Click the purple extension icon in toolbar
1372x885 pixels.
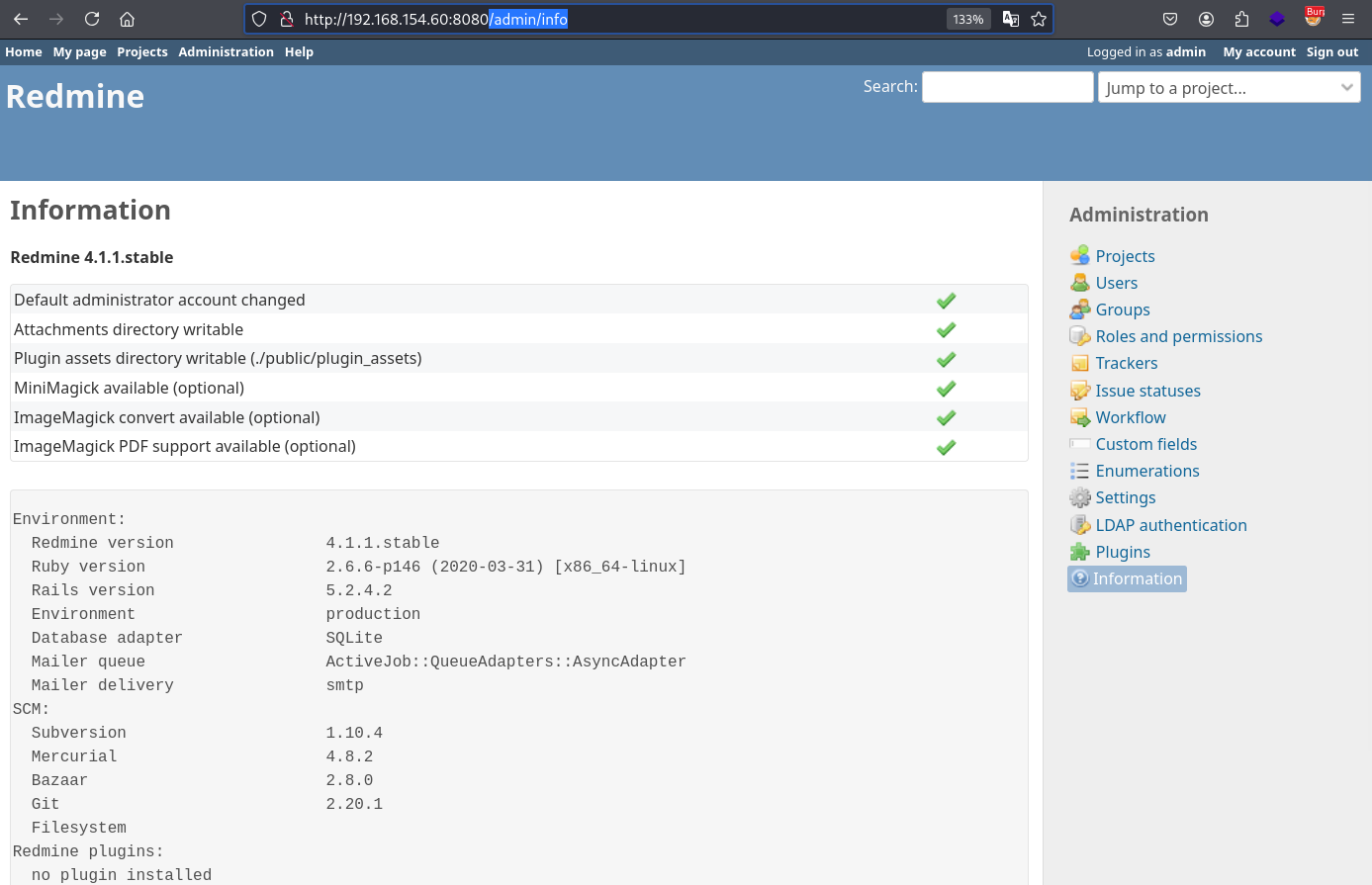coord(1277,19)
